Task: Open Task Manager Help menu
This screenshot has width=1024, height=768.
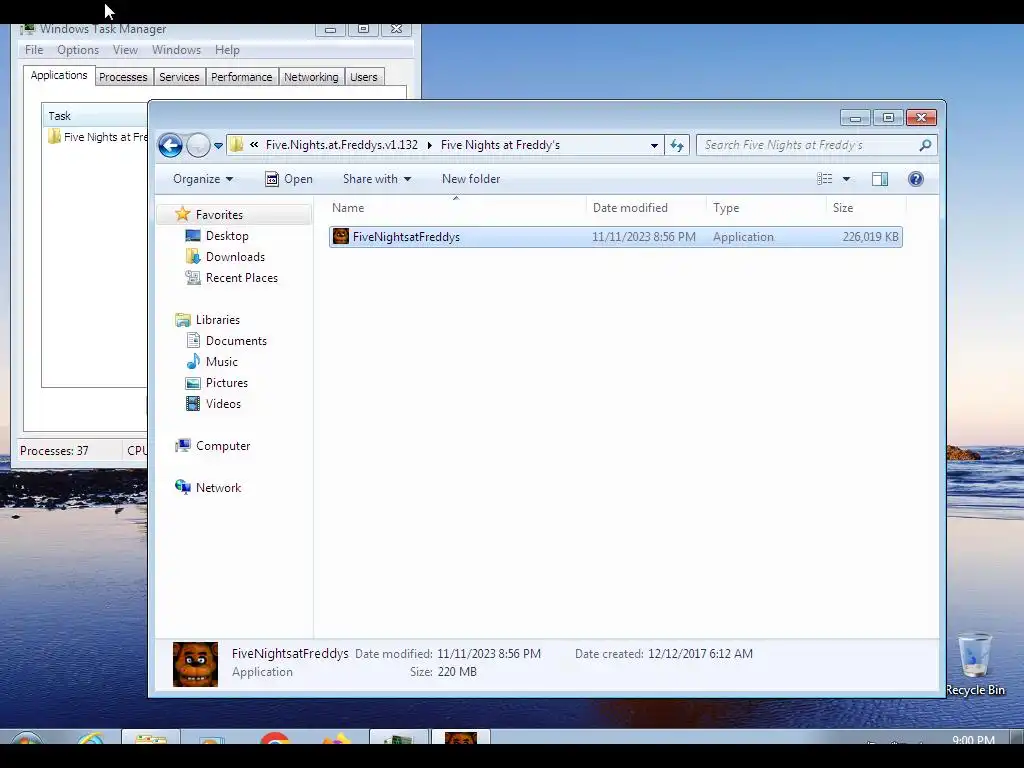Action: click(x=227, y=50)
